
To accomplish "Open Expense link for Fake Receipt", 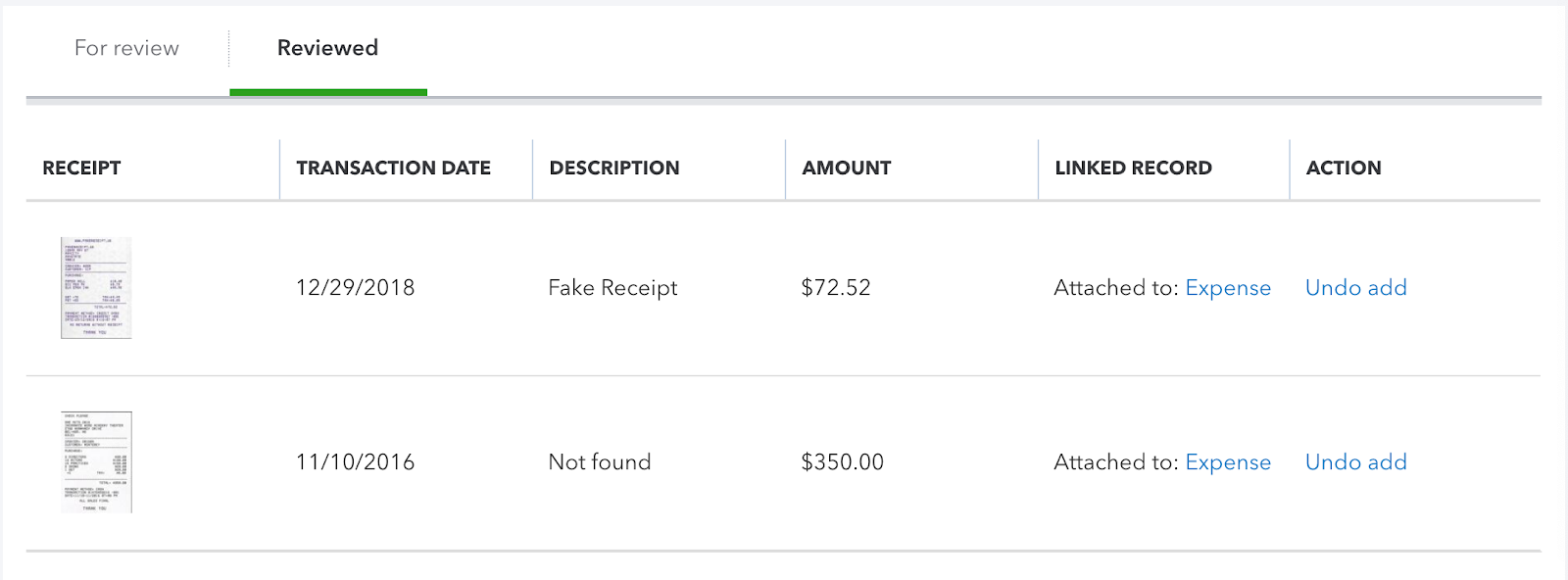I will pyautogui.click(x=1228, y=288).
